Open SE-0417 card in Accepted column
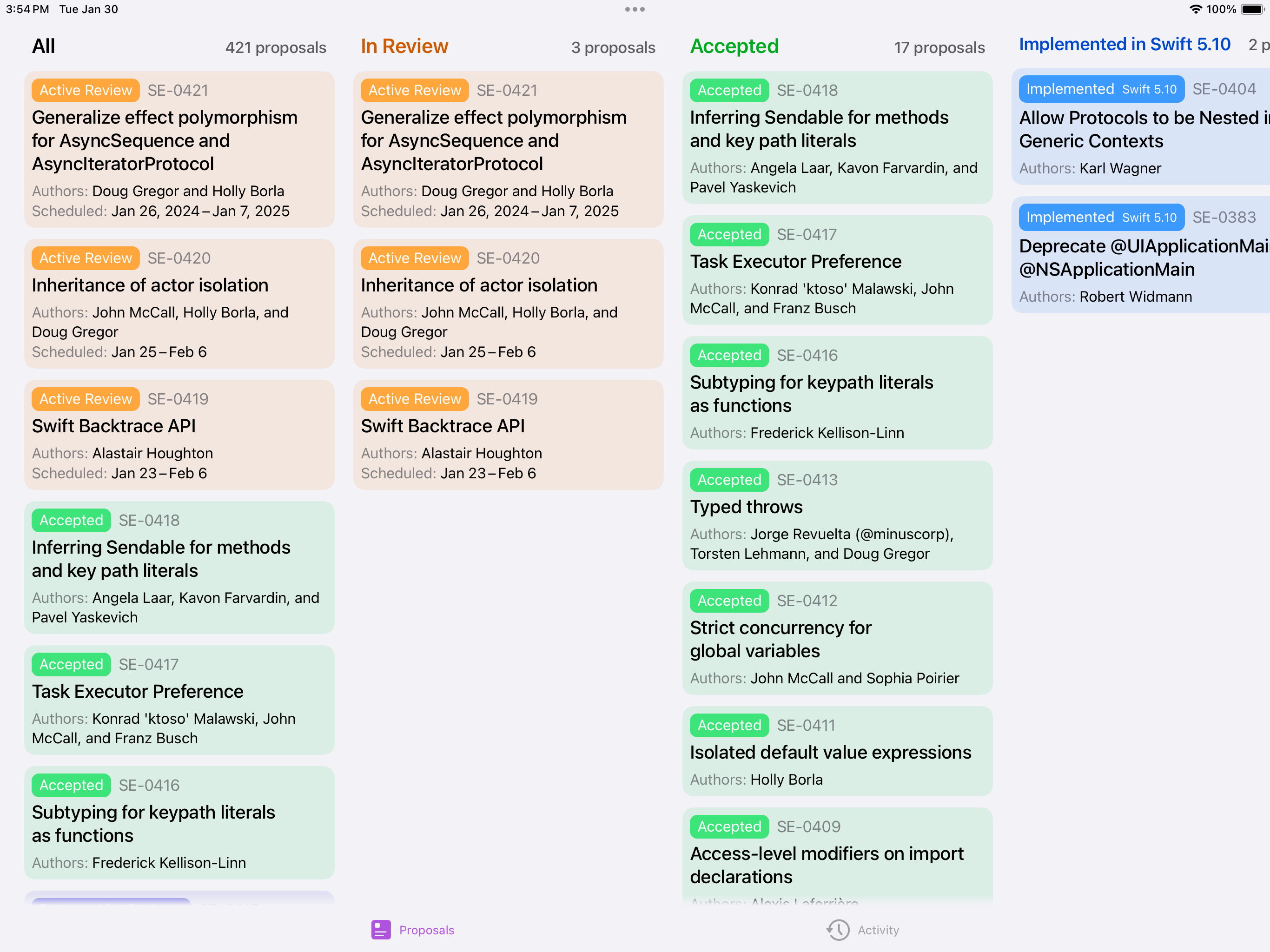The image size is (1270, 952). point(837,270)
